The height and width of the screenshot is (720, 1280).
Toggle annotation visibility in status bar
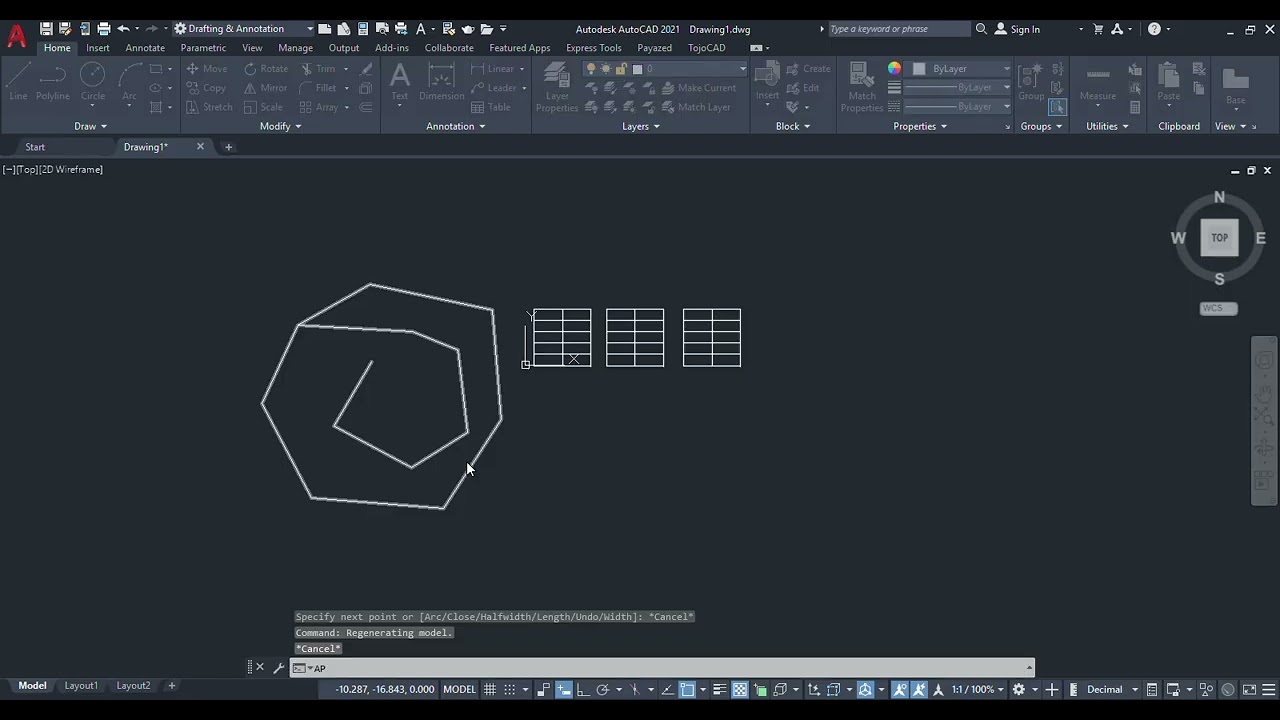900,689
